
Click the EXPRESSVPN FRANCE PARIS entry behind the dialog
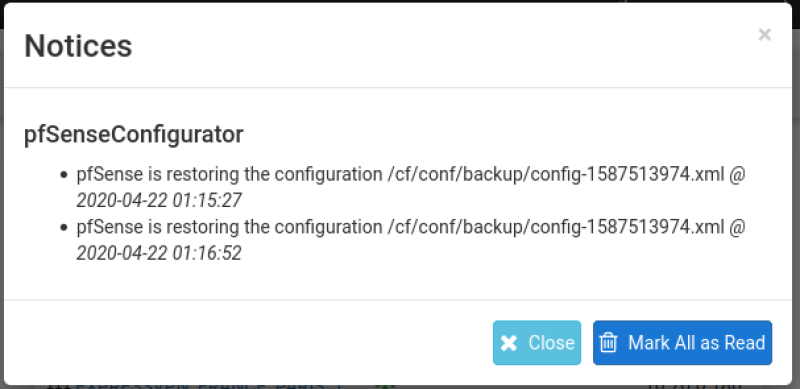click(x=200, y=385)
